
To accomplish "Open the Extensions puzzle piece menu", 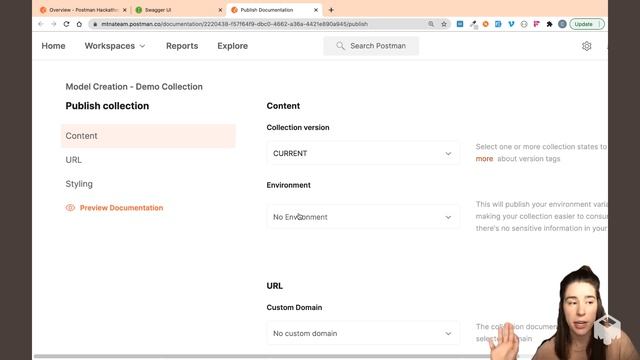I will tap(549, 24).
